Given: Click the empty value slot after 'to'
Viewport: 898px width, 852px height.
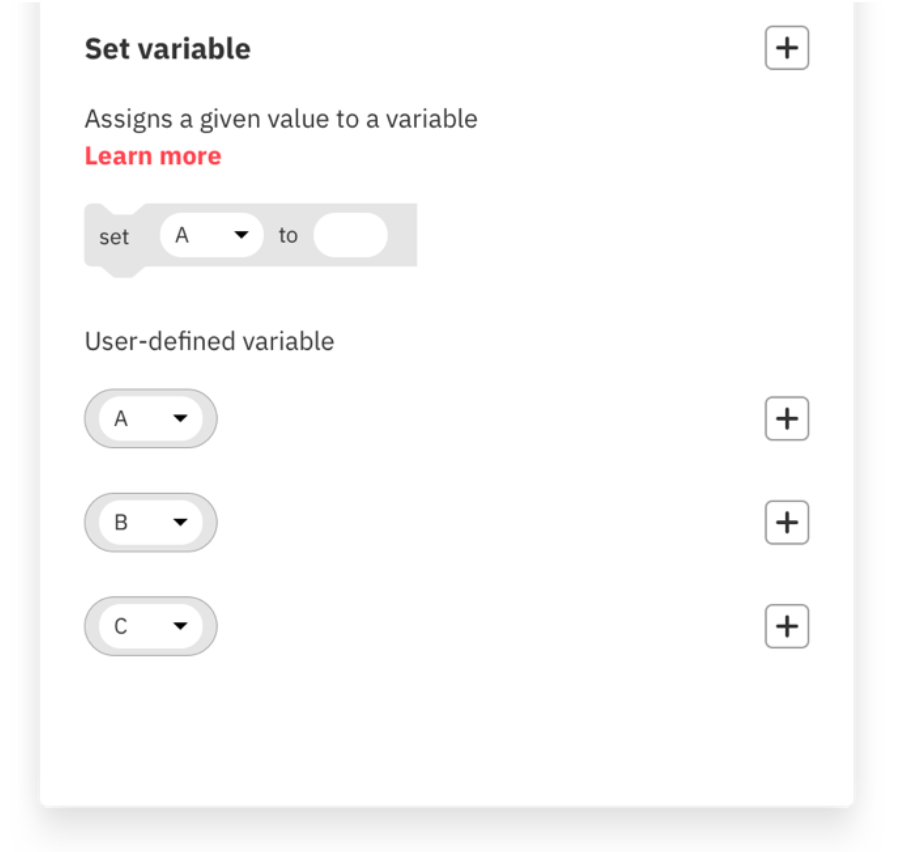Looking at the screenshot, I should point(350,236).
